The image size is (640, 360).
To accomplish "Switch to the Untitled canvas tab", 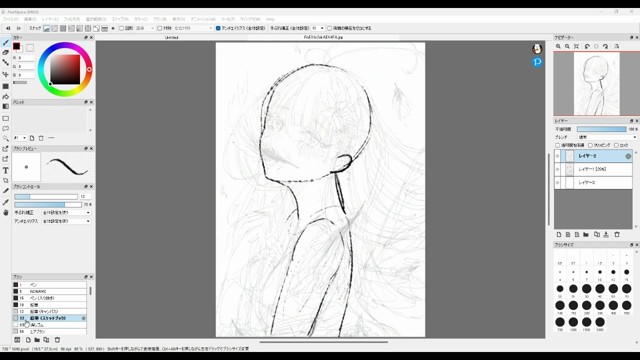I will (171, 37).
